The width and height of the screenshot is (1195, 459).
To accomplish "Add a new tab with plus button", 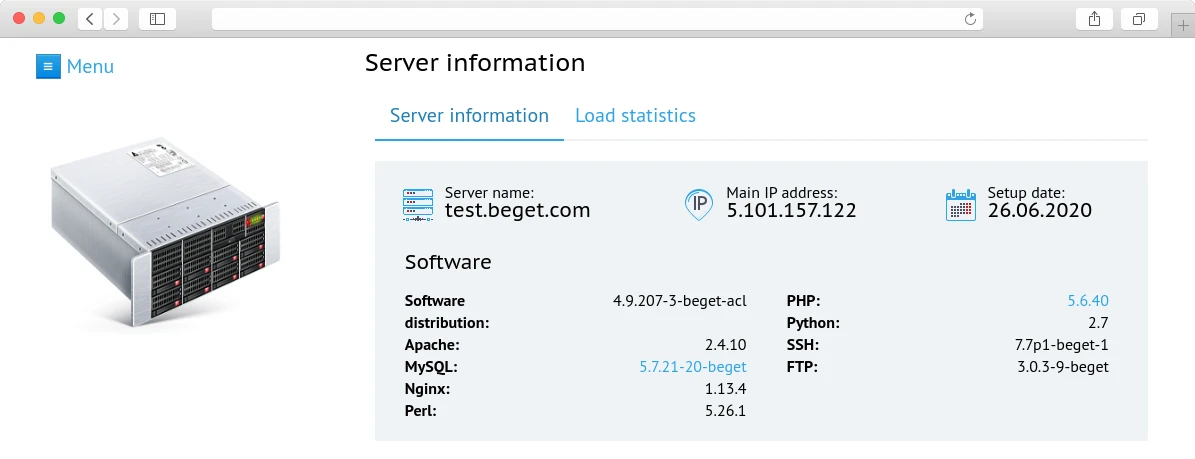I will tap(1183, 25).
